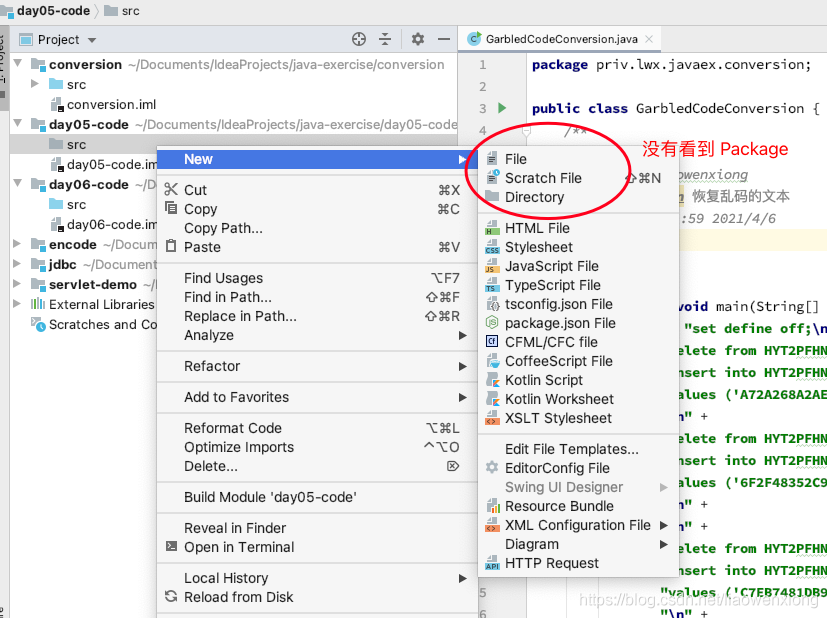Click the Scratch File icon
Image resolution: width=827 pixels, height=618 pixels.
[x=492, y=178]
